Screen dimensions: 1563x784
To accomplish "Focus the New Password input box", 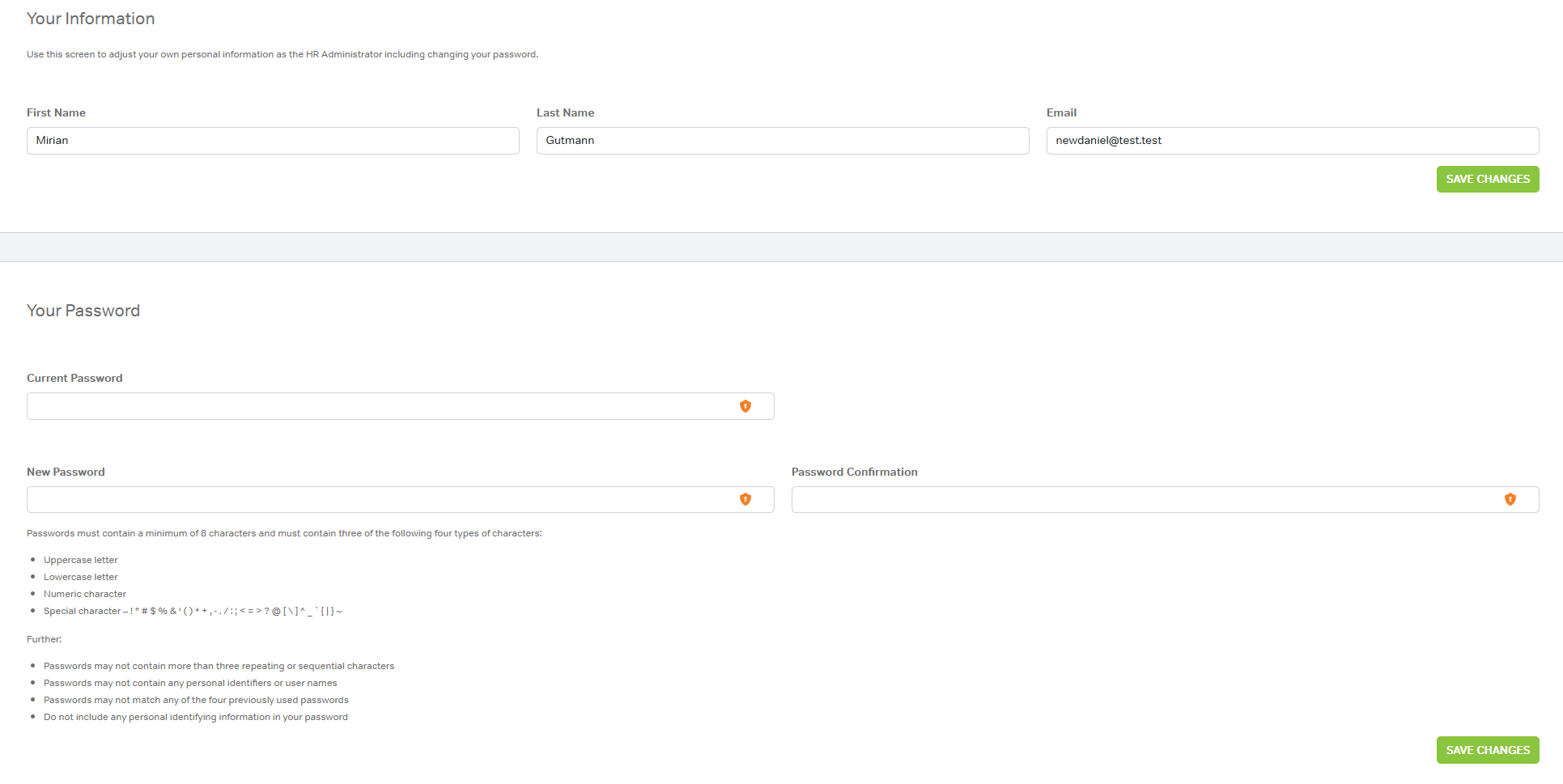I will [x=380, y=499].
